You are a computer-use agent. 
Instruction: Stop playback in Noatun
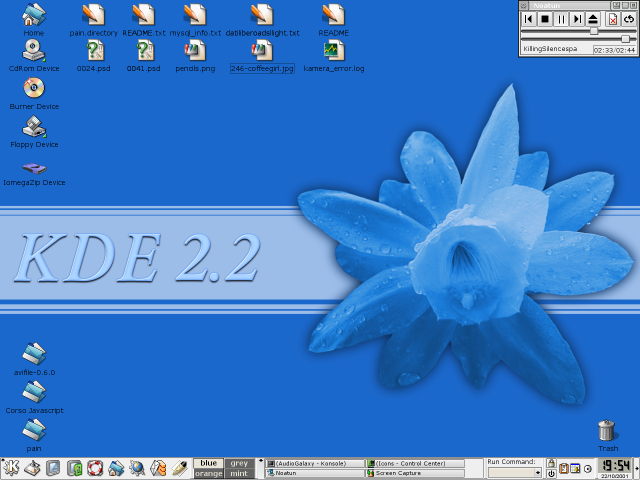[x=545, y=19]
